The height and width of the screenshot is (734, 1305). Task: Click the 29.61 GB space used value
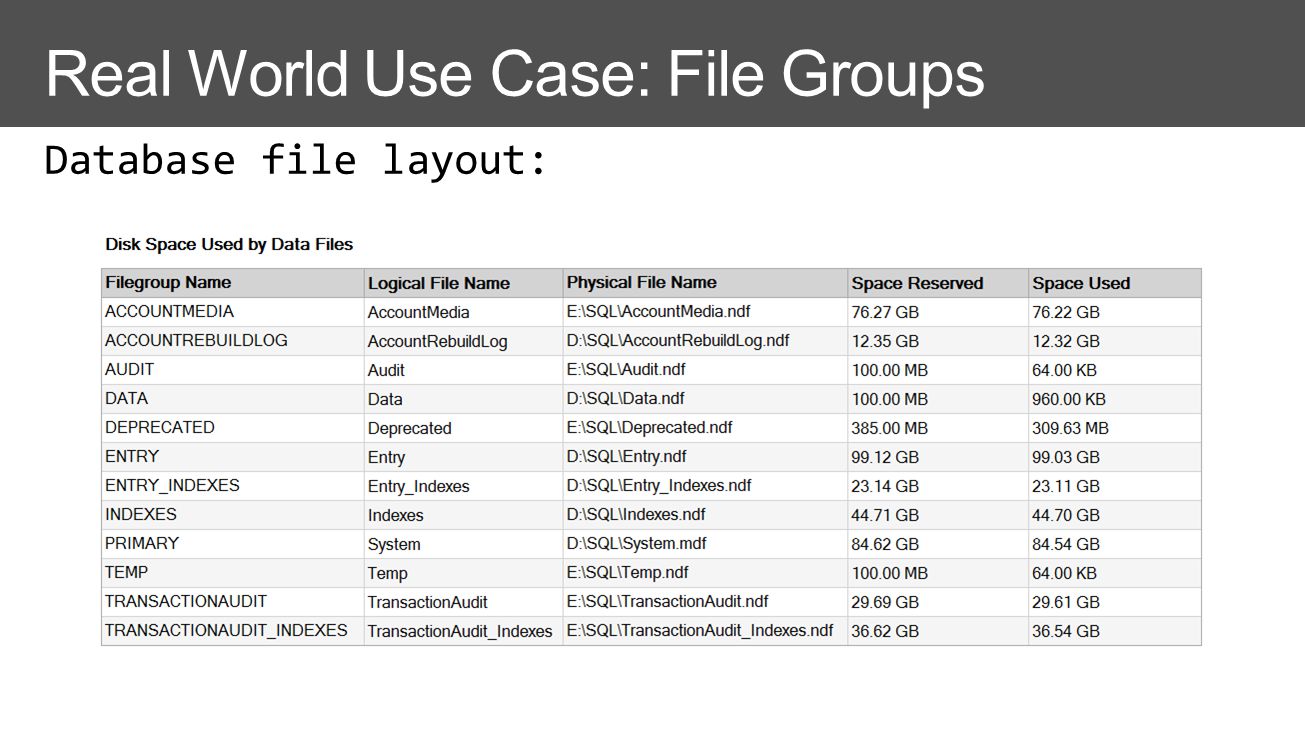coord(1066,603)
